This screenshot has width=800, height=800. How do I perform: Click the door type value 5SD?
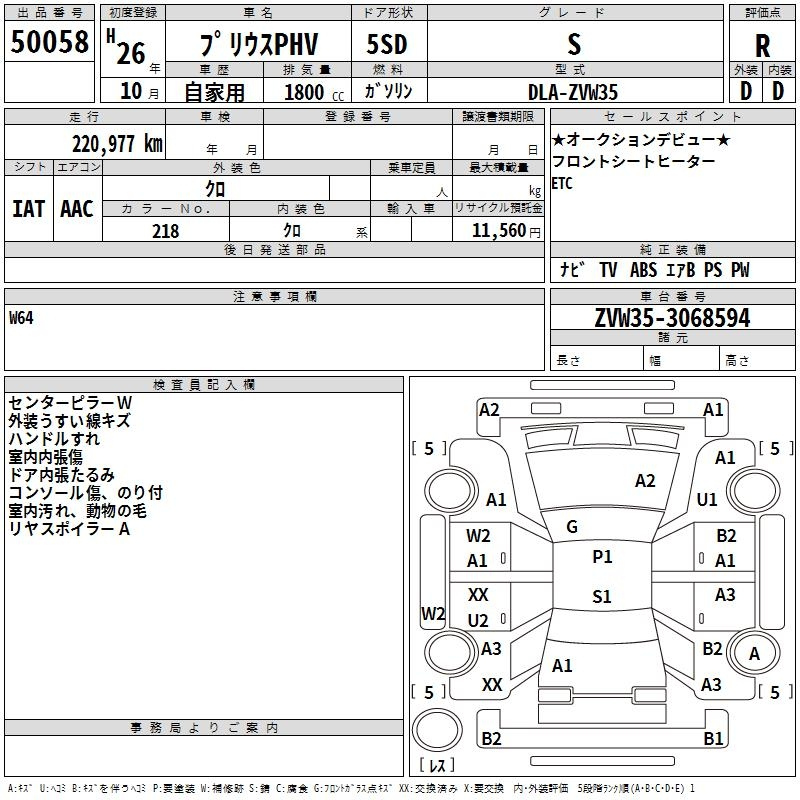click(387, 44)
